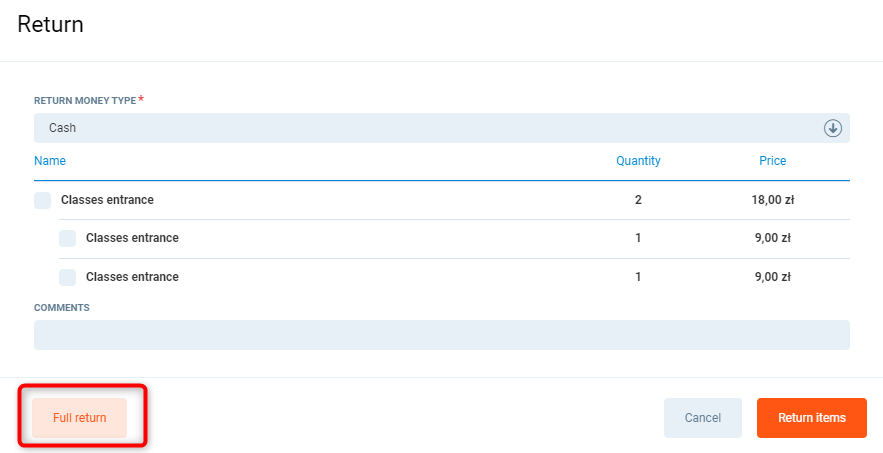The image size is (883, 453).
Task: Check the first child Classes entrance checkbox
Action: [67, 238]
